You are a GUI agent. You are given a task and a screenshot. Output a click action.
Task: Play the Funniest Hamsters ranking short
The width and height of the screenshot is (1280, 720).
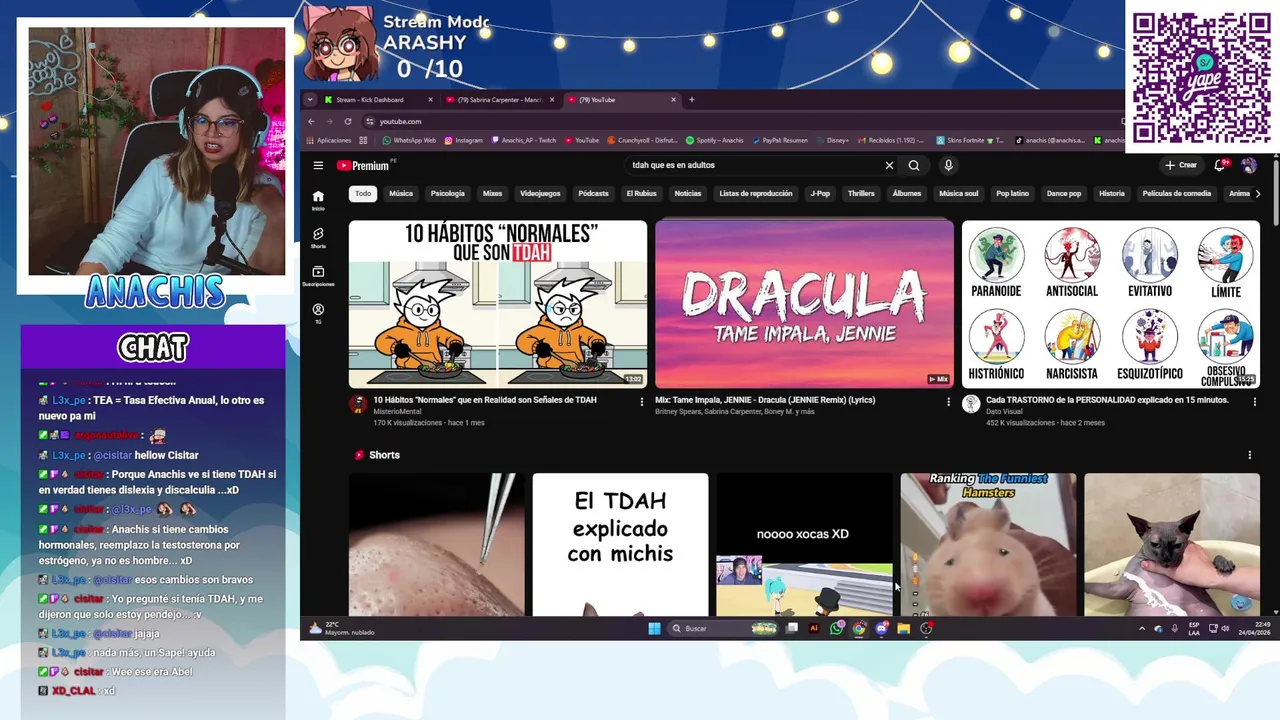pyautogui.click(x=988, y=545)
